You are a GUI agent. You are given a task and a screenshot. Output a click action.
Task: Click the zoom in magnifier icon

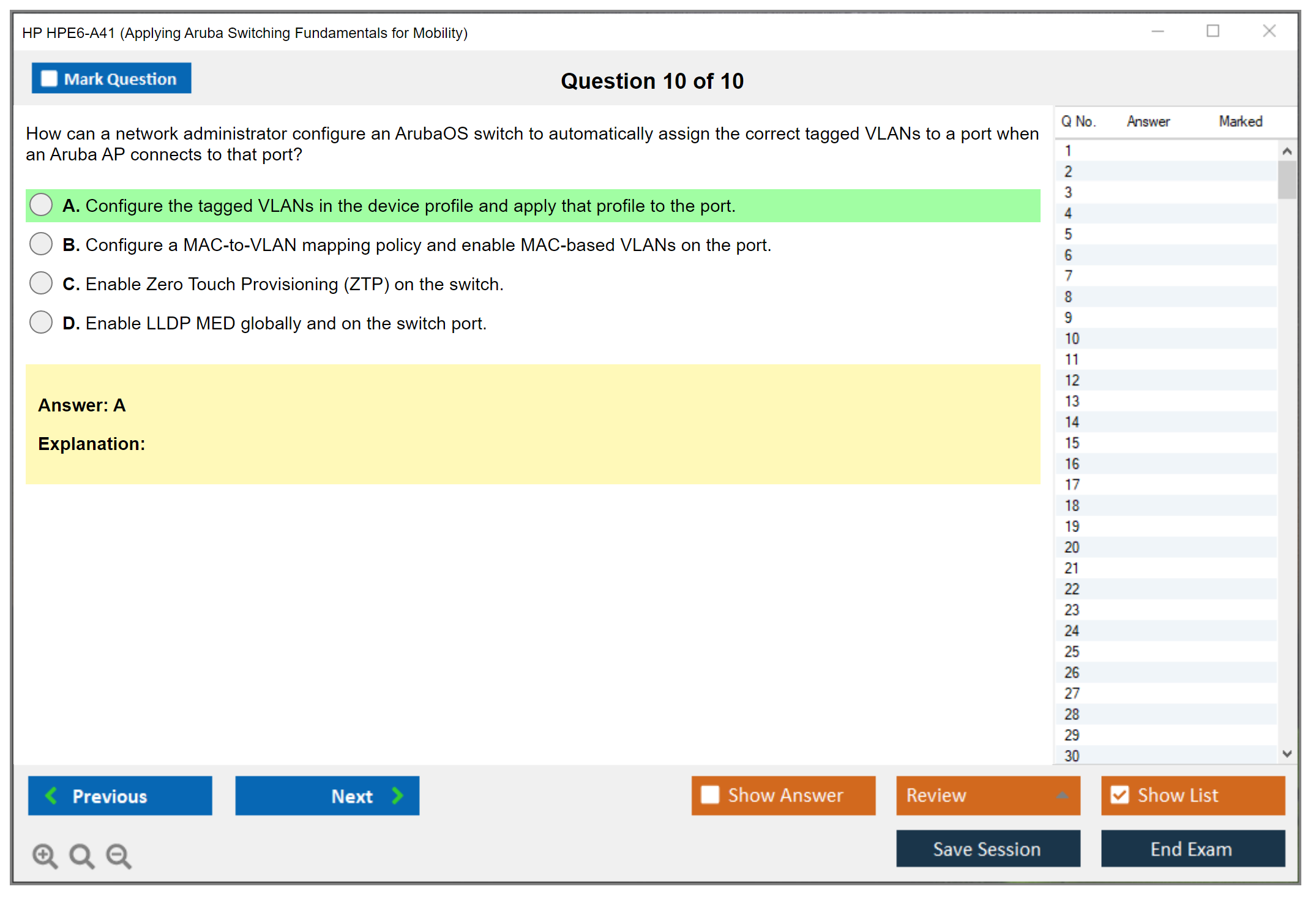45,855
